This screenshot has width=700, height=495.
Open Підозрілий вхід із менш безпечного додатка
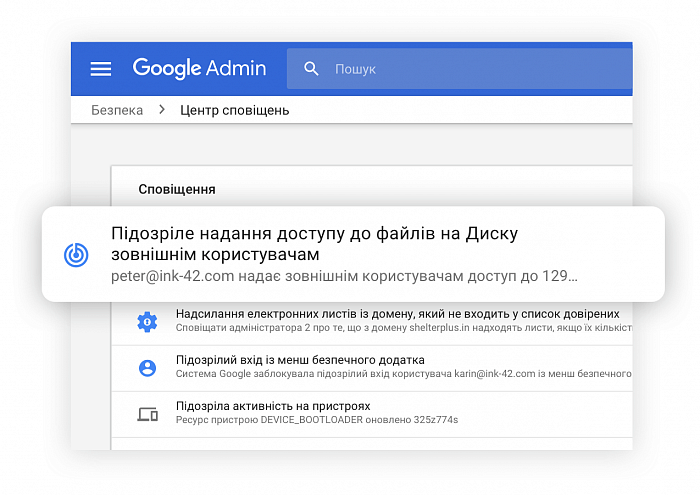pos(300,360)
